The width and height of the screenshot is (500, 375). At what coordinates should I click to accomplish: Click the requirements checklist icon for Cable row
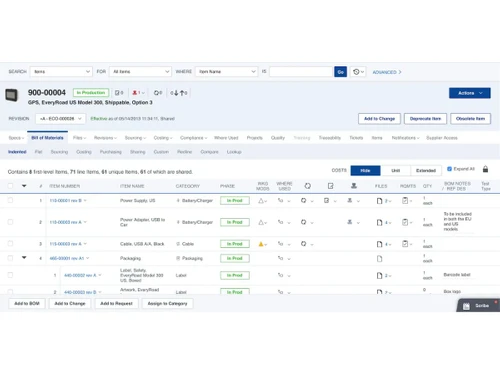click(405, 244)
